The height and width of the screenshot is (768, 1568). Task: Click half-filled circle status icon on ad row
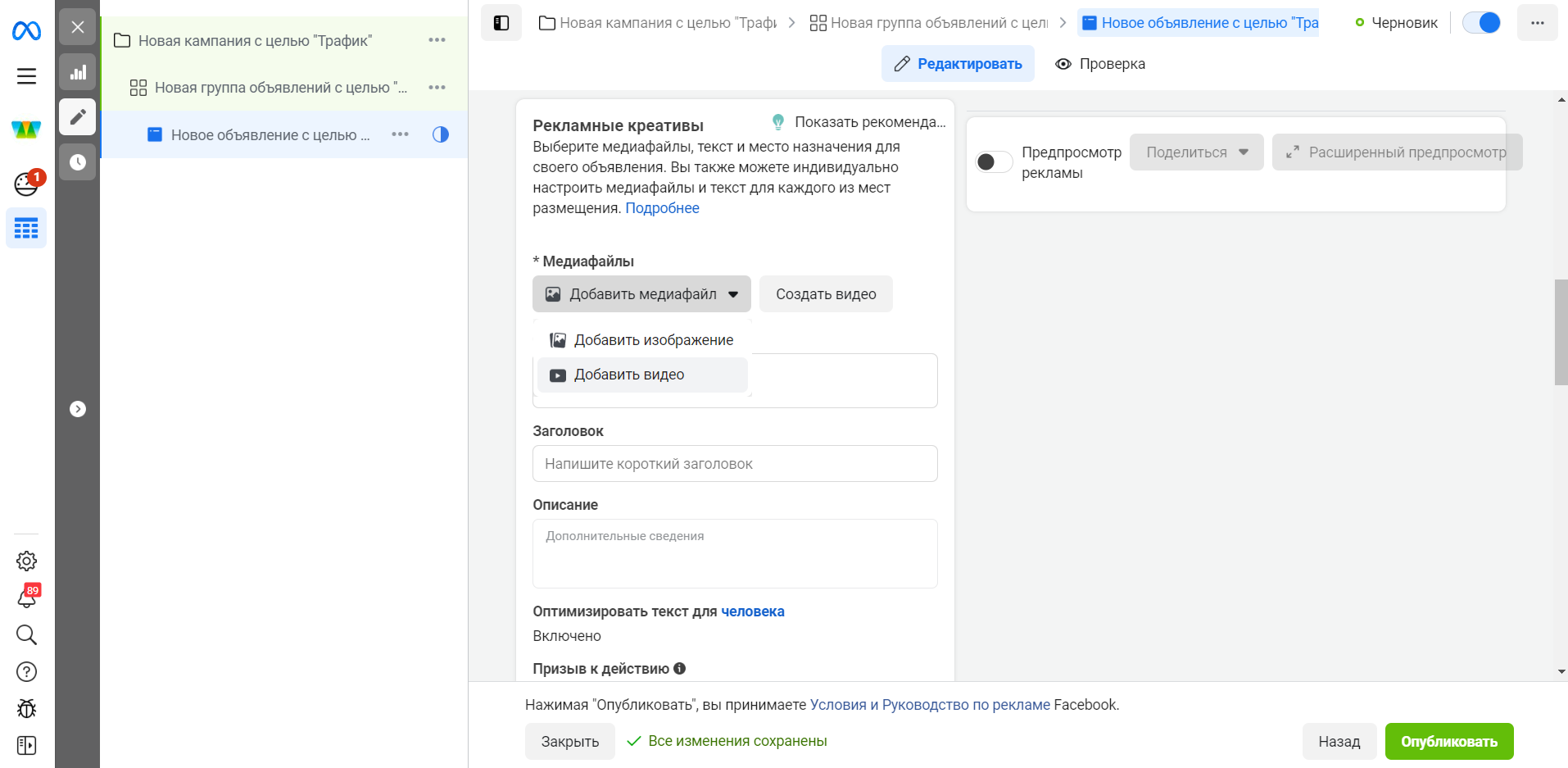click(x=441, y=134)
